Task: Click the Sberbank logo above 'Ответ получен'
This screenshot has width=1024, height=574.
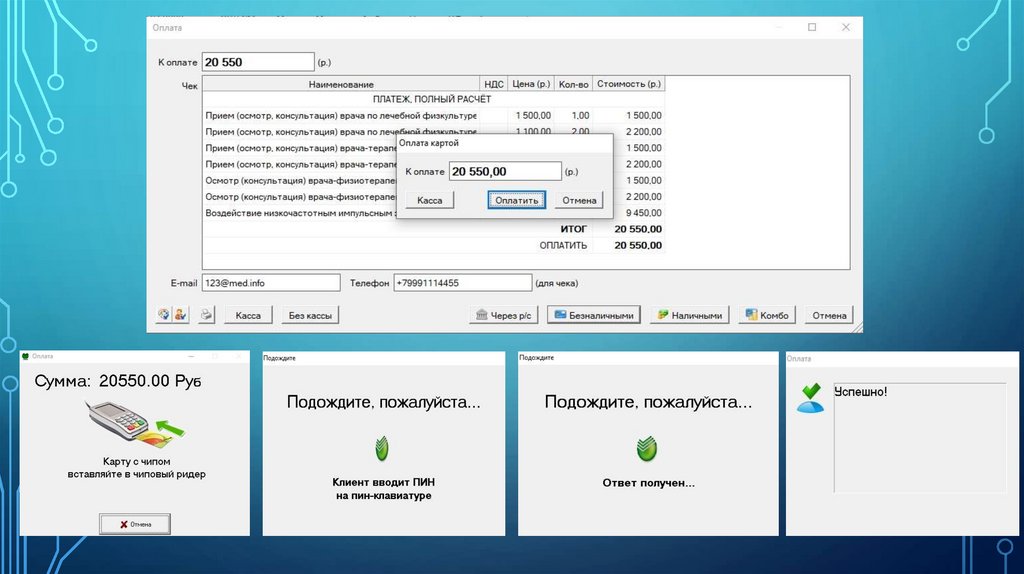Action: (x=647, y=446)
